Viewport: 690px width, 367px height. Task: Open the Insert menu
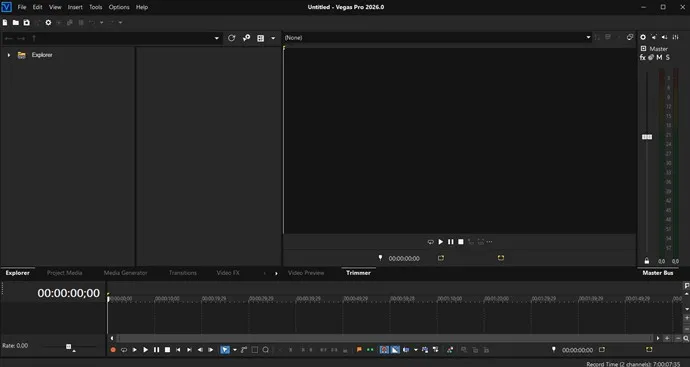75,7
